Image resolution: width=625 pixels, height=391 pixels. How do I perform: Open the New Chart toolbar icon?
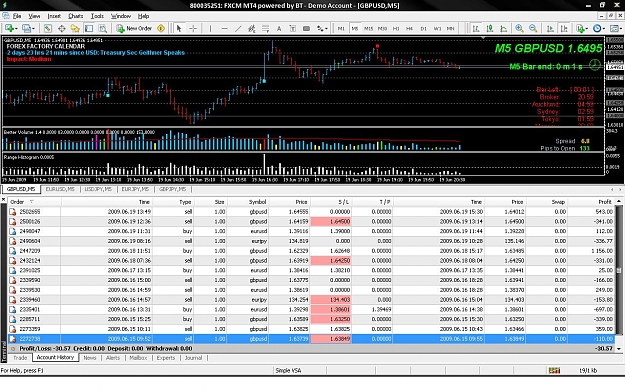[9, 28]
